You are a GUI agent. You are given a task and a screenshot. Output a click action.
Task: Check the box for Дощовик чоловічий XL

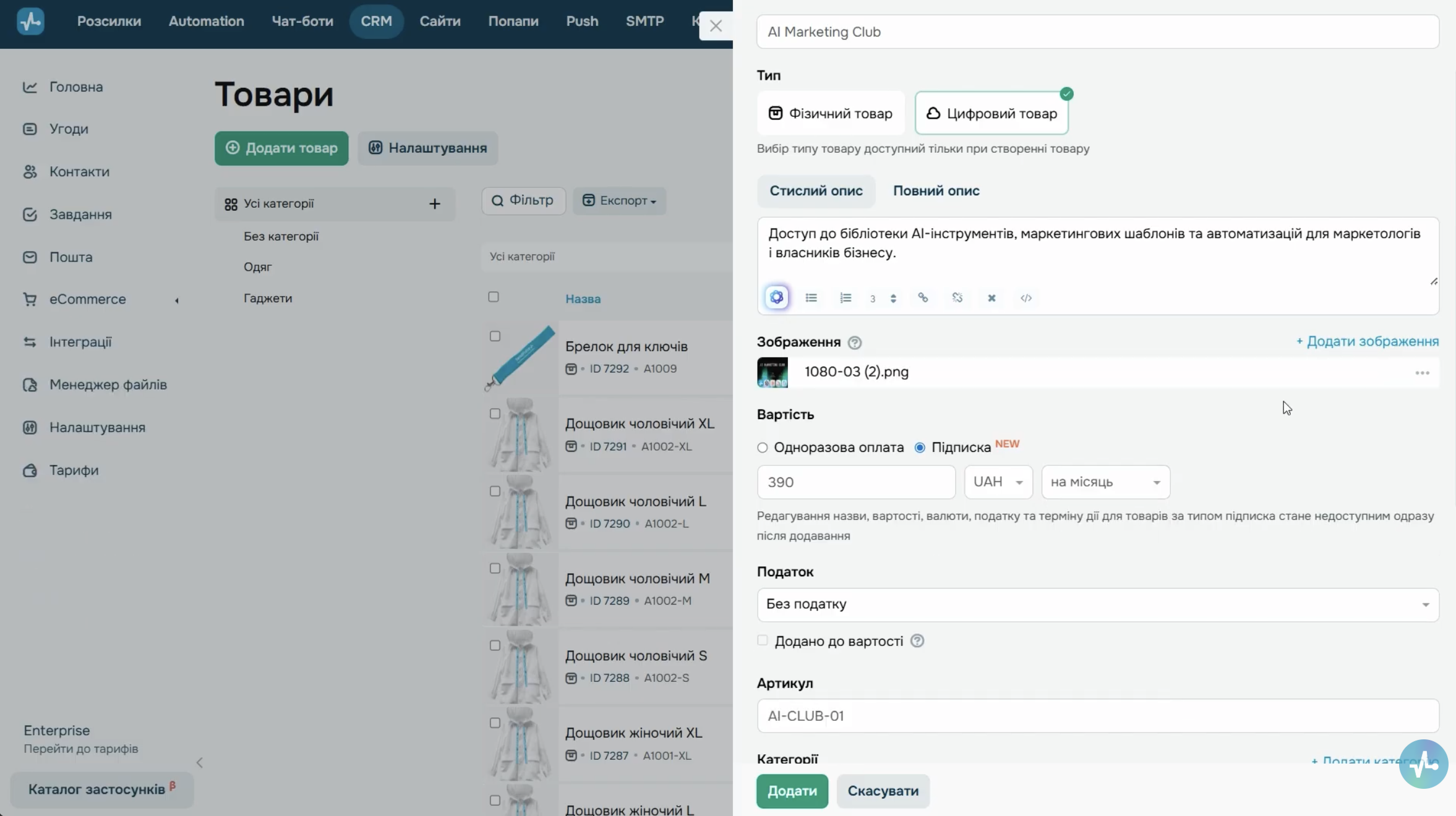(495, 414)
